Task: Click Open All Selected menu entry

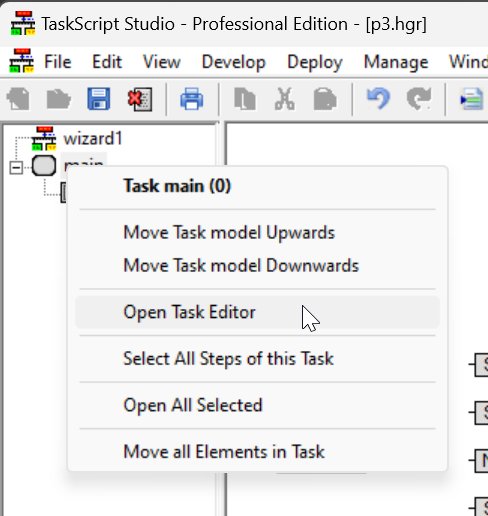Action: (257, 405)
